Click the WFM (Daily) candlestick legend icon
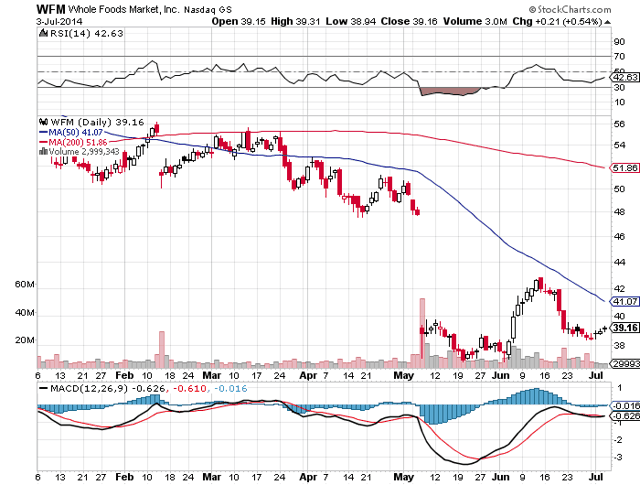Screen dimensions: 640x485 [44, 122]
